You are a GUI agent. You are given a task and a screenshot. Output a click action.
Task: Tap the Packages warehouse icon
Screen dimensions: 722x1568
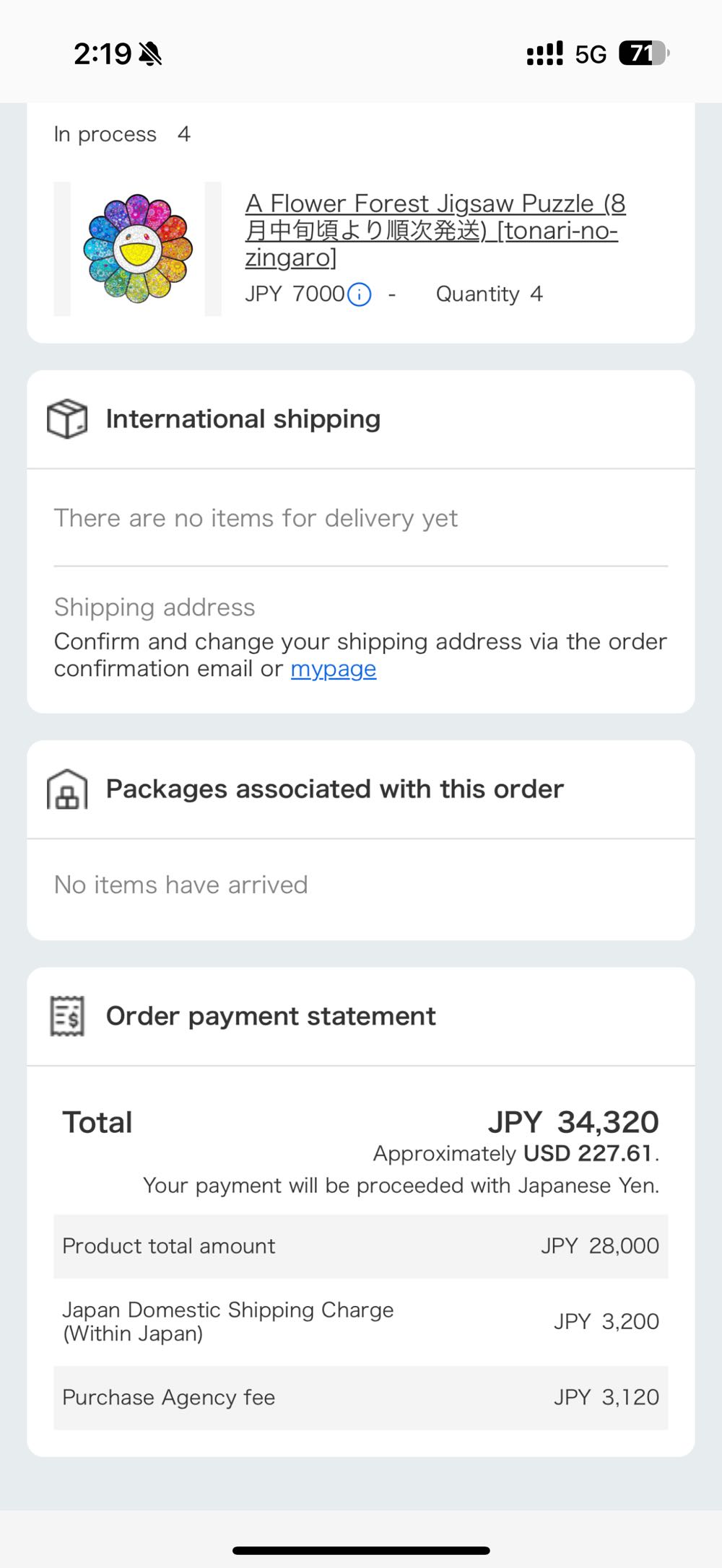[67, 789]
